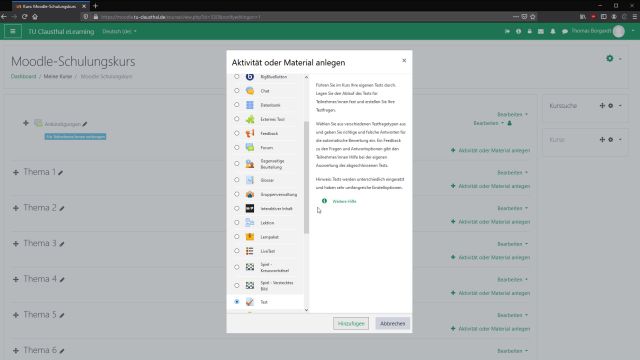Choose Gegenseitige Beurteilung radio option
The width and height of the screenshot is (640, 360).
[237, 164]
